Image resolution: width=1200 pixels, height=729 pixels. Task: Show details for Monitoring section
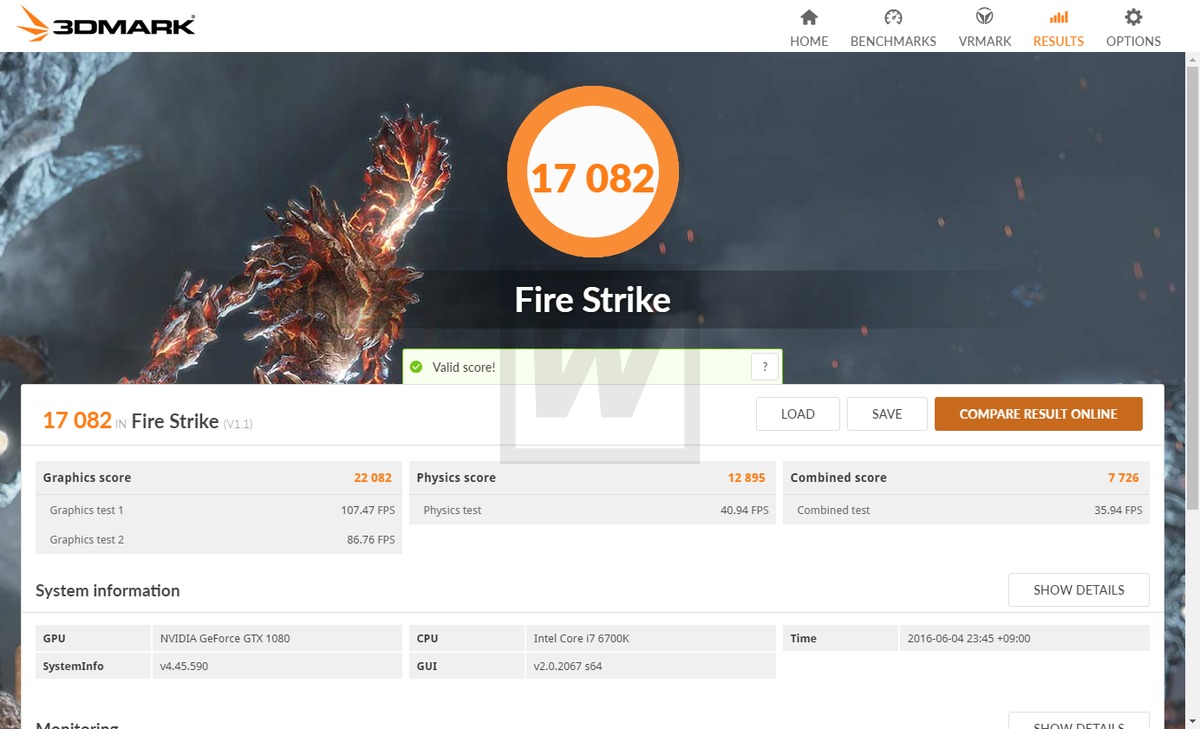(x=1078, y=721)
